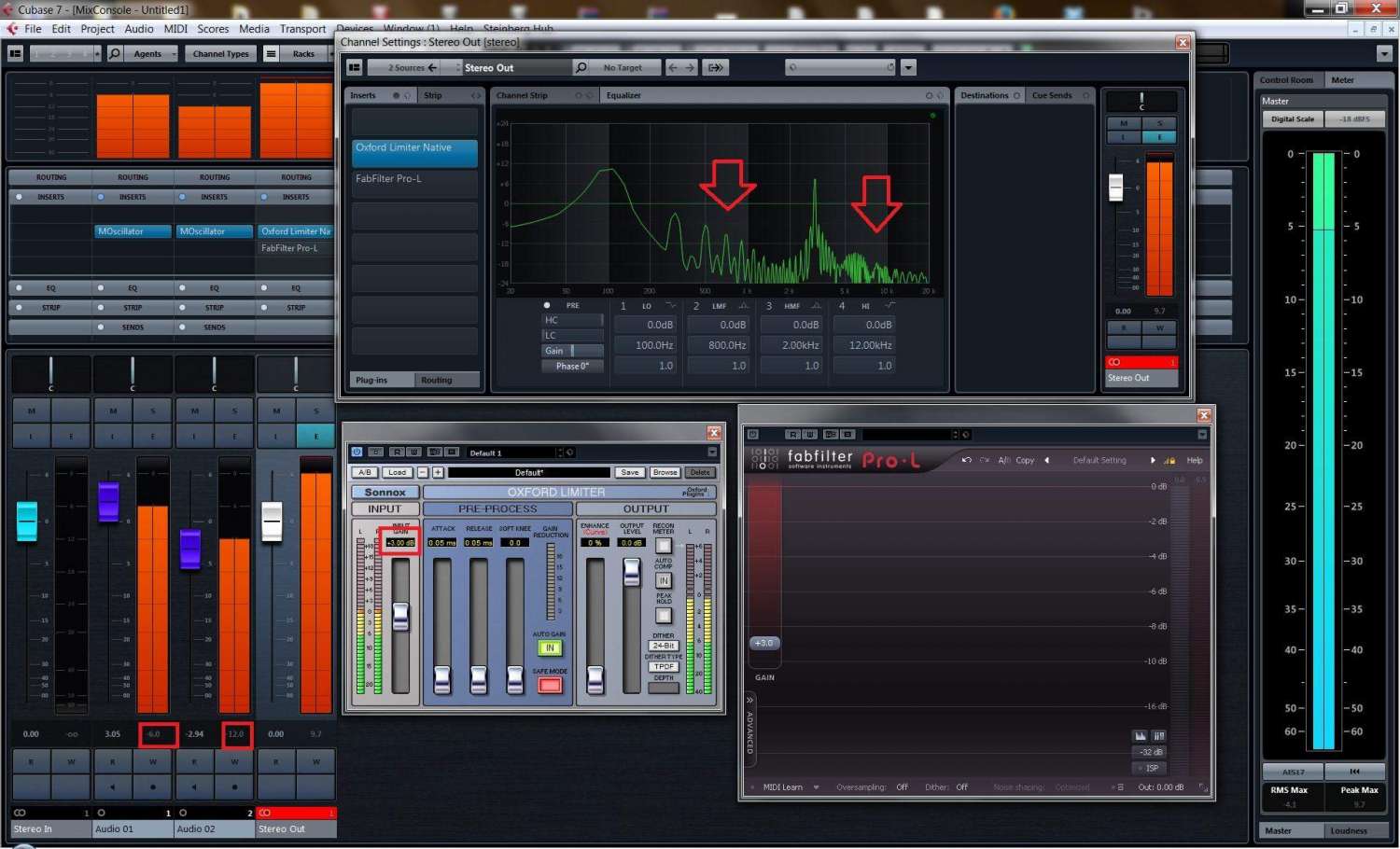Enable record on Audio 02 channel

(234, 786)
